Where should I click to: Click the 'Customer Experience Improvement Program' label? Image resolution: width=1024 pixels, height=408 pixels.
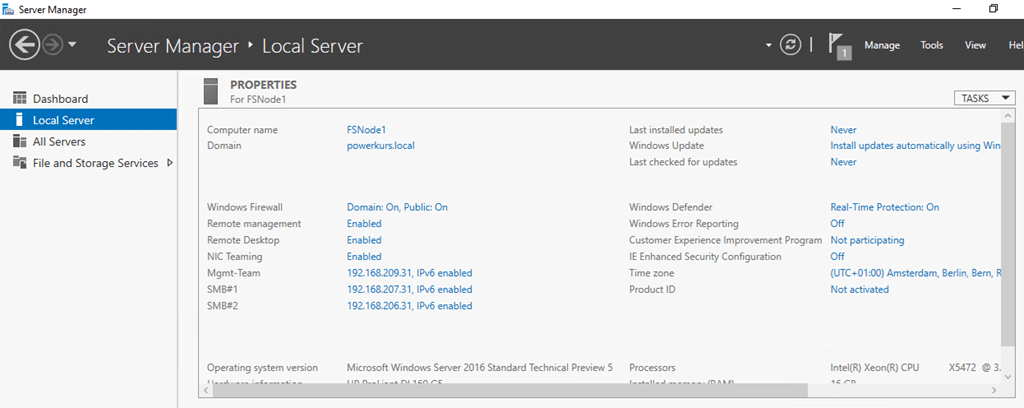[x=725, y=240]
